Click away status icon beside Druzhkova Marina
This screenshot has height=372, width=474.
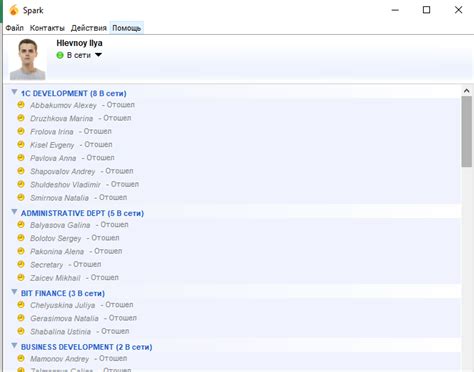21,118
